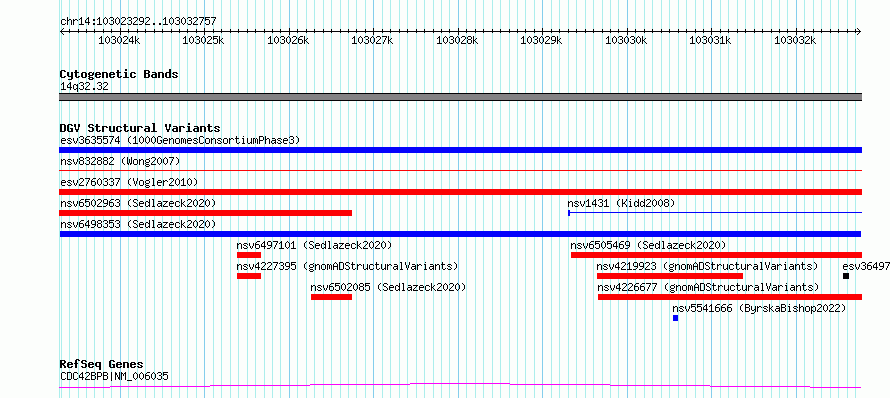The height and width of the screenshot is (398, 890).
Task: Select the small black esv36497 square
Action: [846, 276]
